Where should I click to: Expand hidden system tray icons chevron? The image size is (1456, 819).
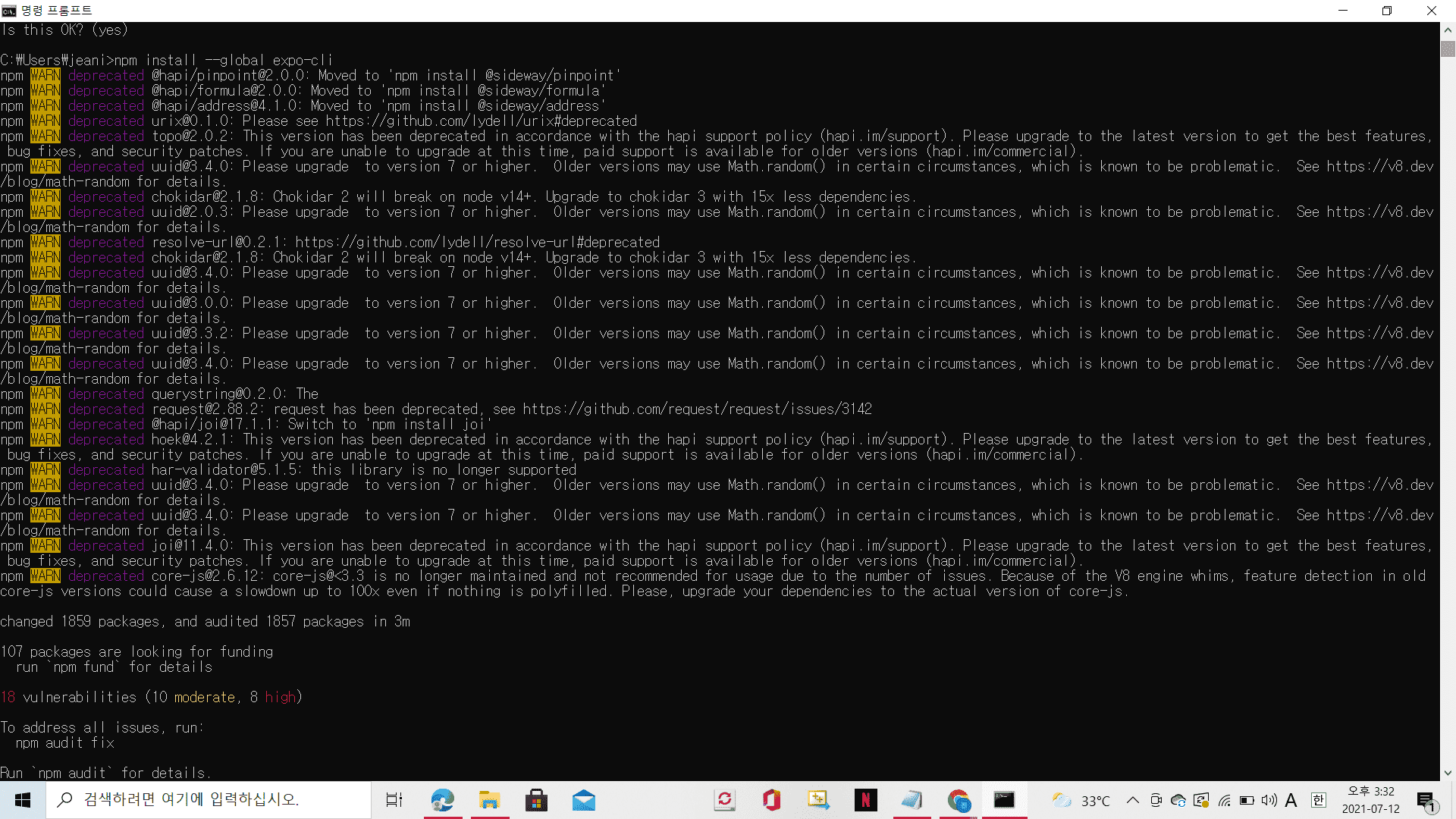pos(1132,800)
